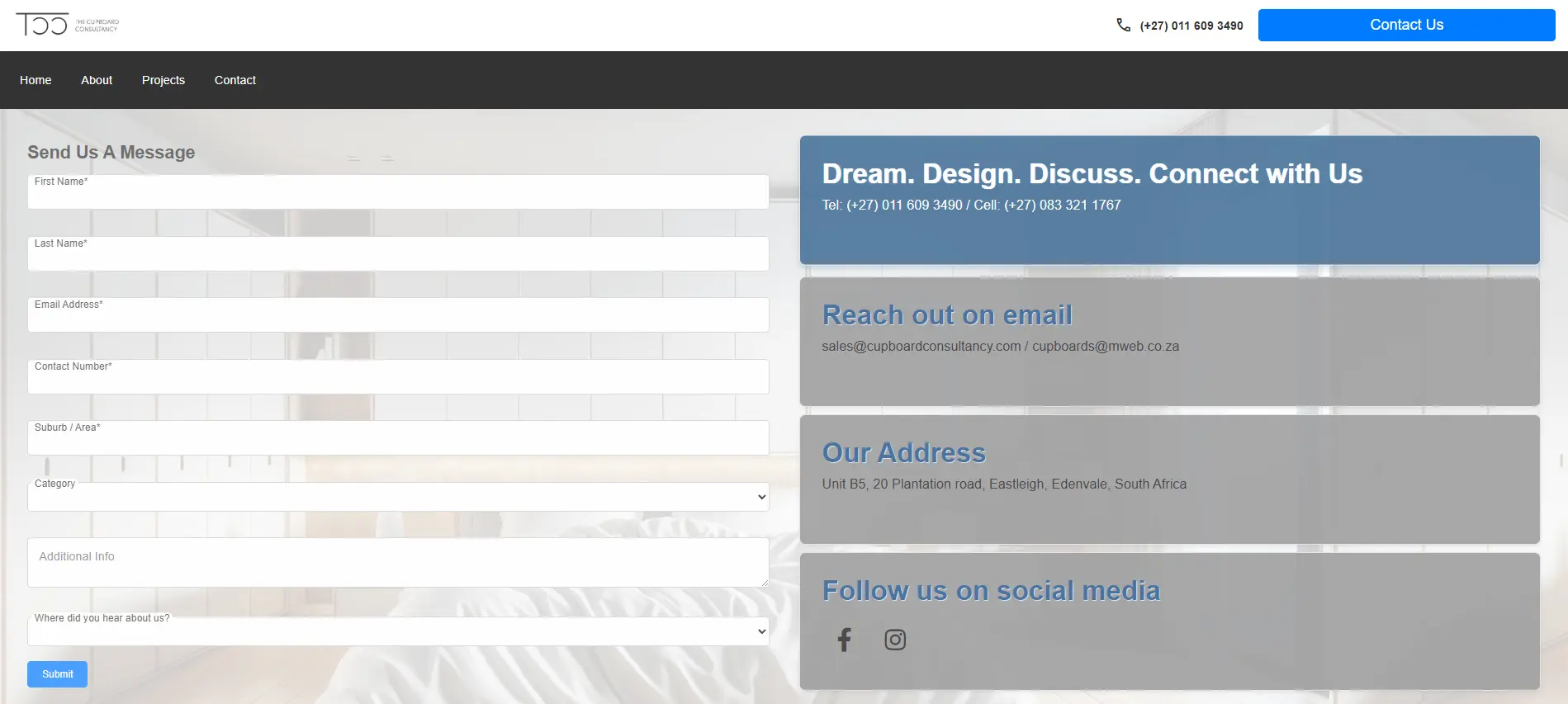The image size is (1568, 704).
Task: Expand the Category dropdown
Action: [x=398, y=498]
